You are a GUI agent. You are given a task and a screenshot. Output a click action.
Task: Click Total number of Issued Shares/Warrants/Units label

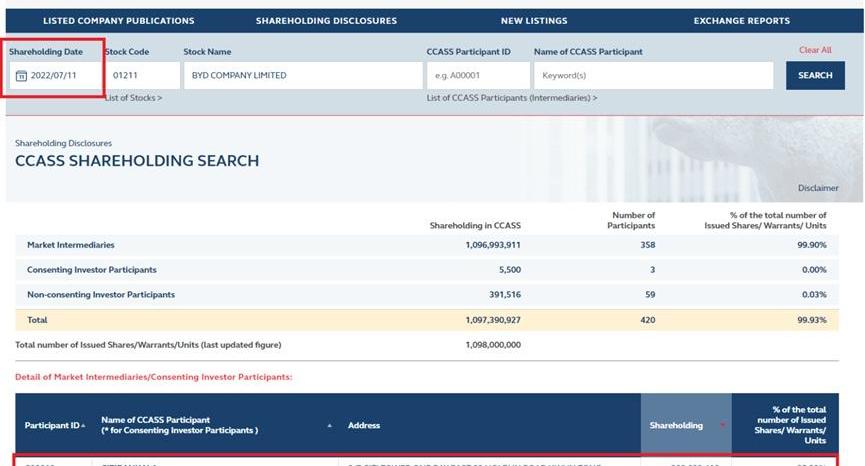[148, 345]
